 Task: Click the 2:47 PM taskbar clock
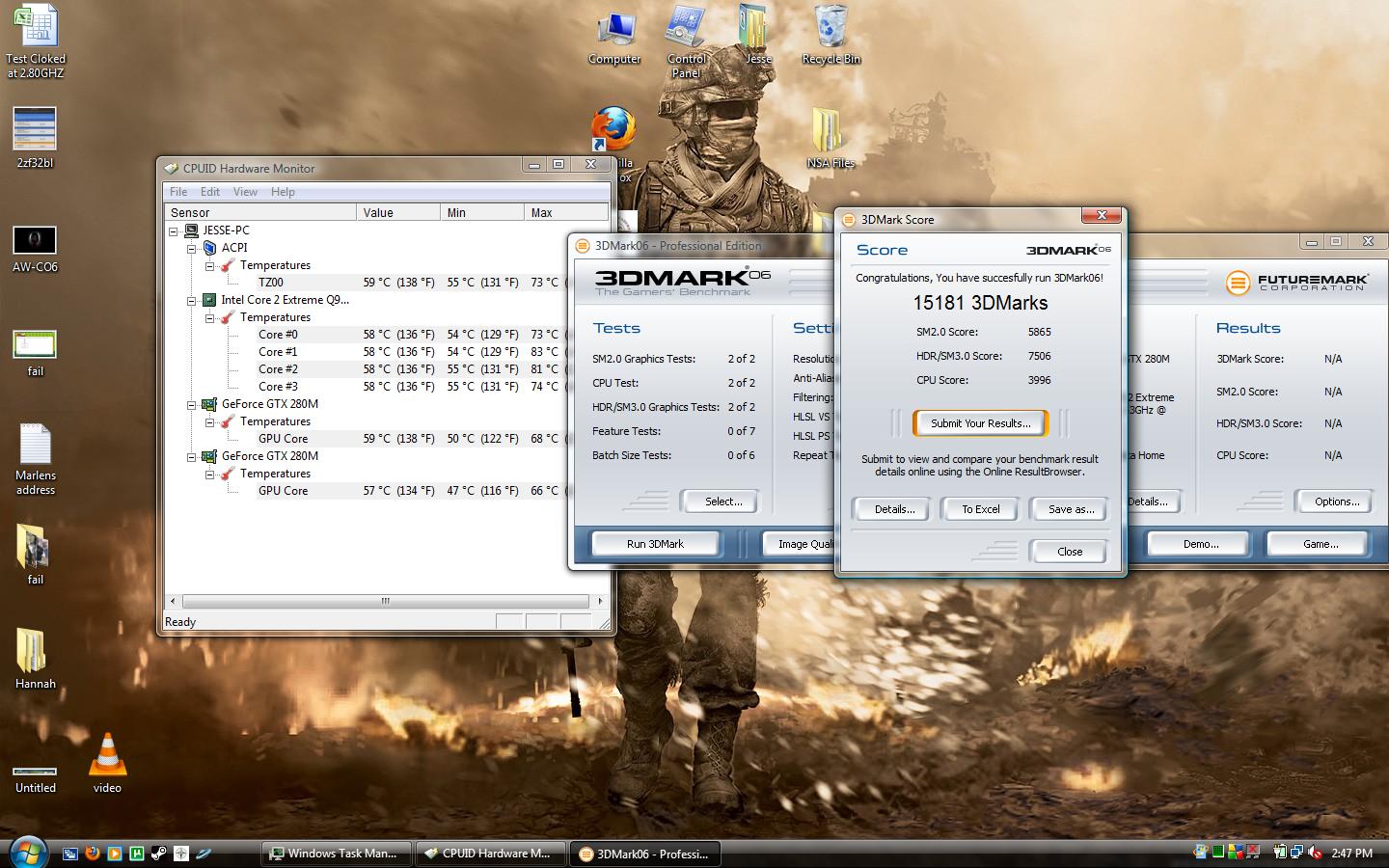click(x=1351, y=854)
